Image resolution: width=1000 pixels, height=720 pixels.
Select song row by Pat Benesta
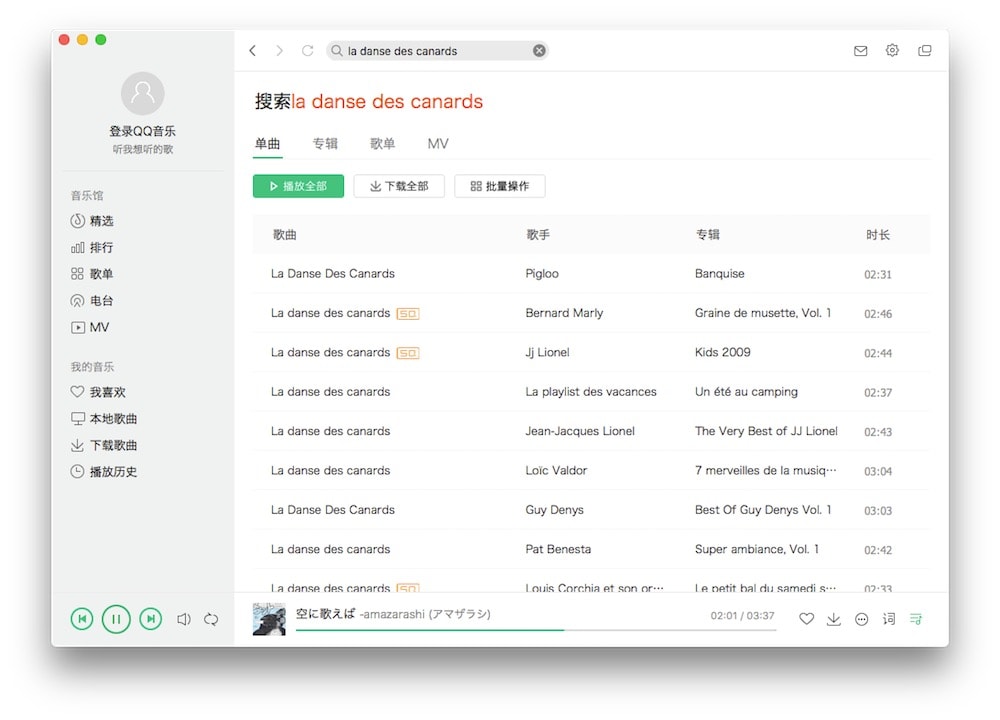click(x=591, y=549)
